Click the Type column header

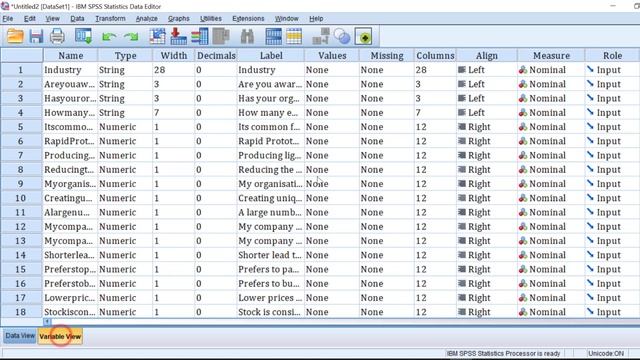(125, 56)
